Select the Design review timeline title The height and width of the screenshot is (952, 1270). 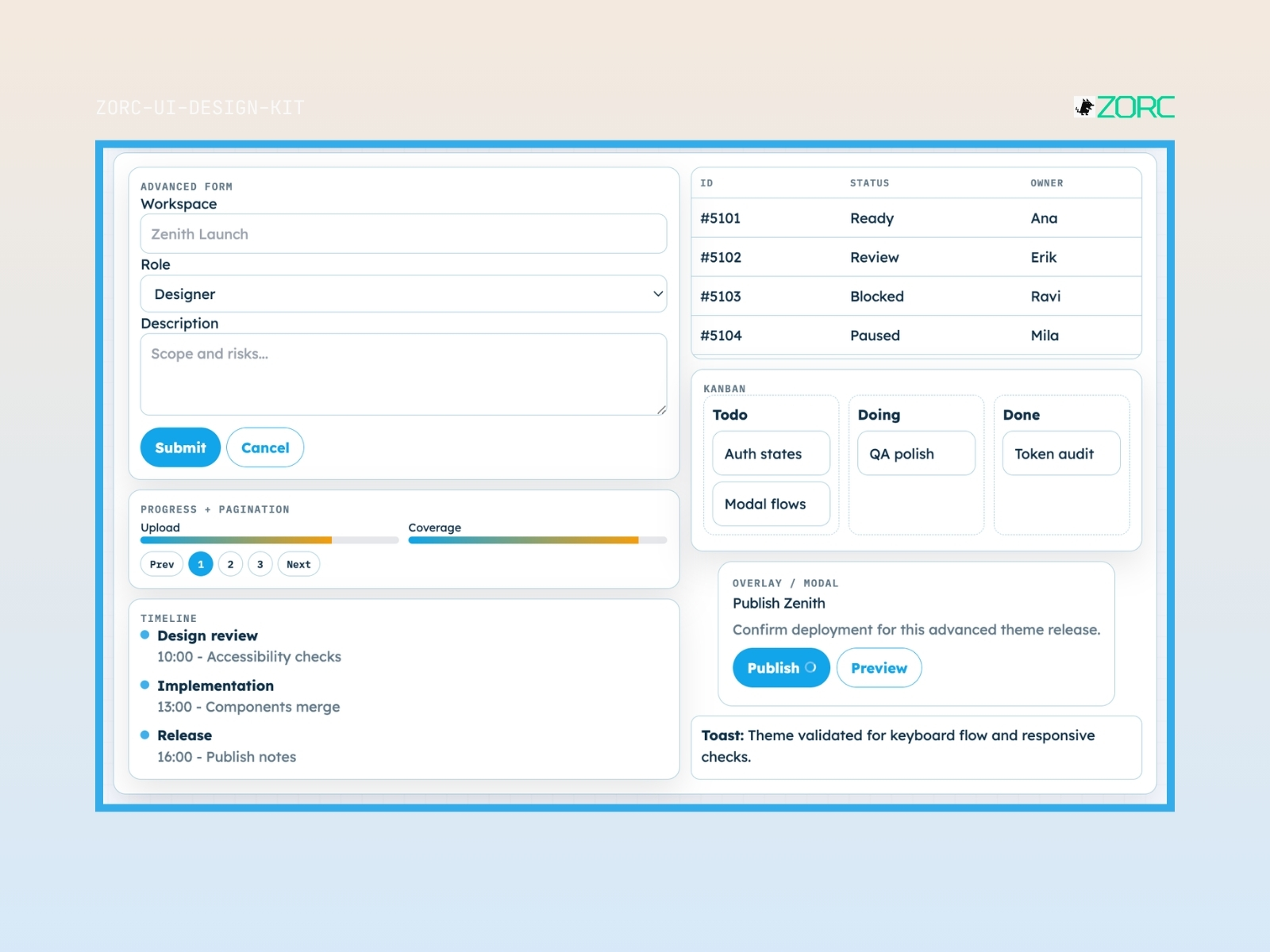(207, 635)
